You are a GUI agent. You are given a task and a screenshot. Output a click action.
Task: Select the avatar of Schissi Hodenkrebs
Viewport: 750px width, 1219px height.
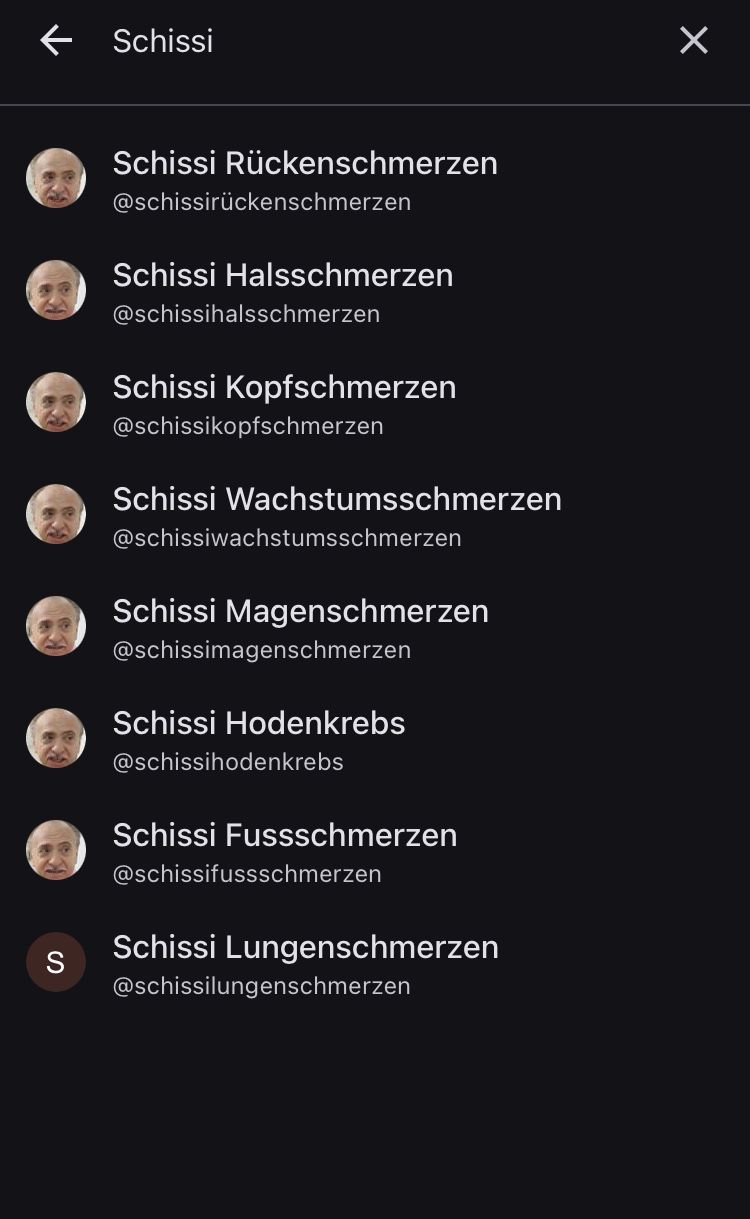[56, 738]
